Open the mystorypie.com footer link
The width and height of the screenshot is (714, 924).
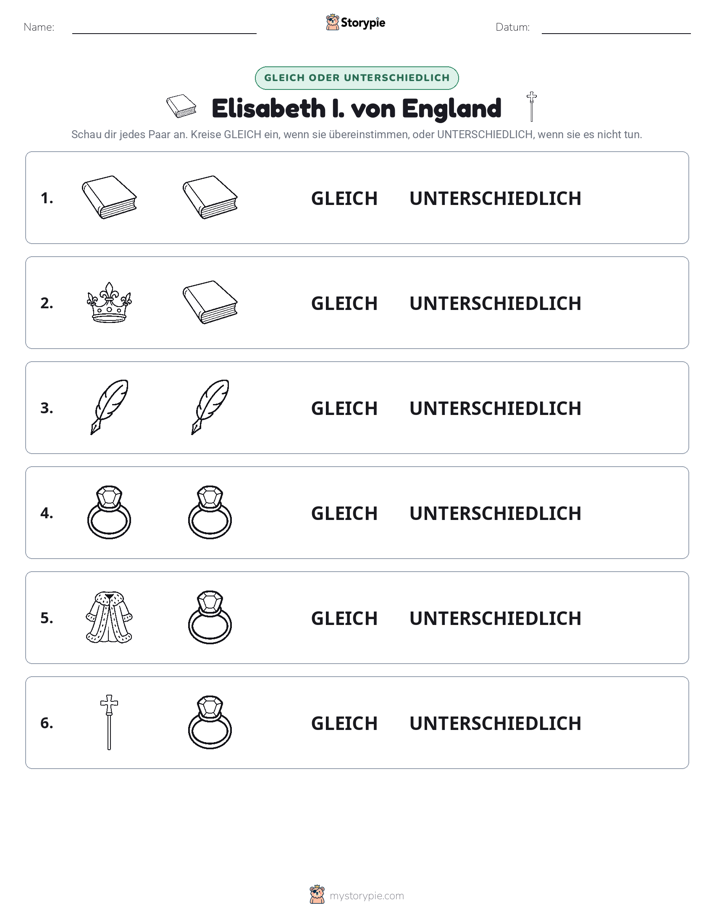point(357,895)
